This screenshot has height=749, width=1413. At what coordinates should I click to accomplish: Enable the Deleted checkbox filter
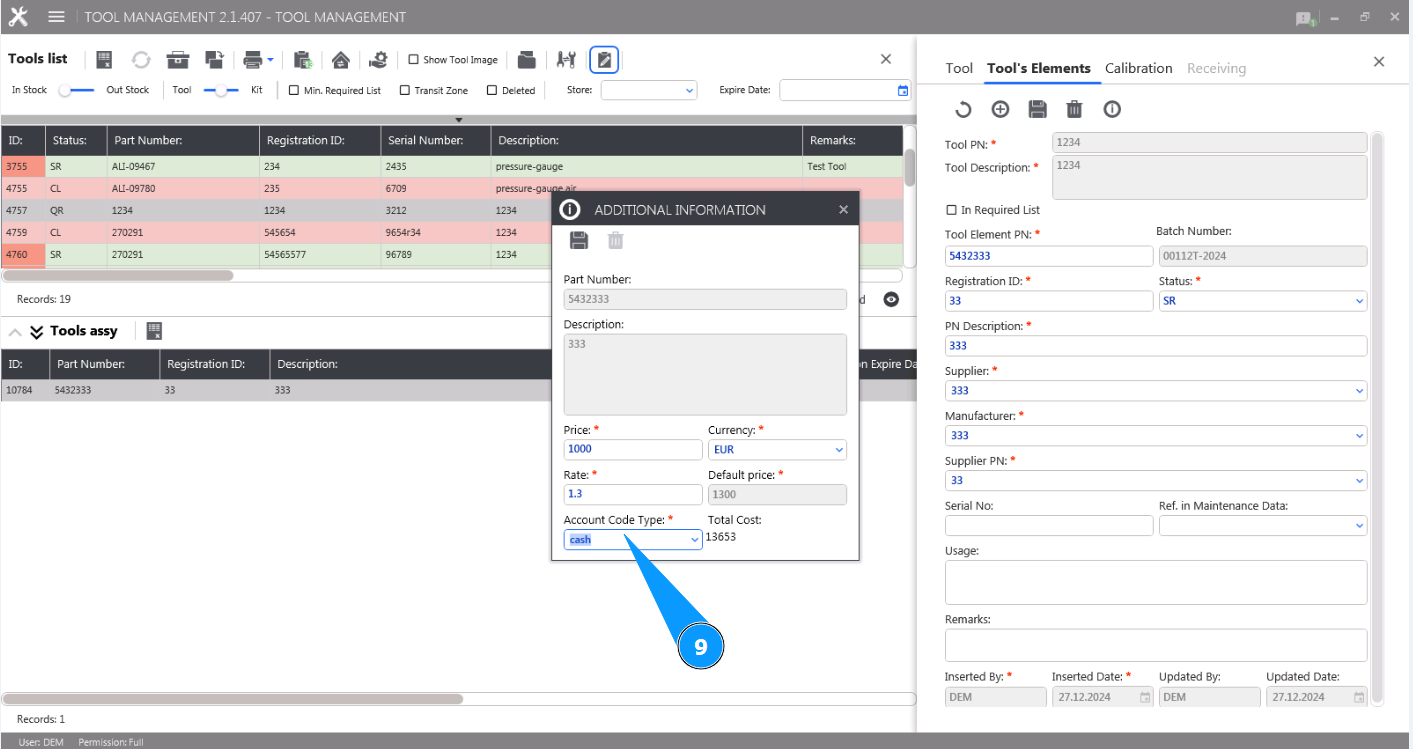pyautogui.click(x=492, y=90)
